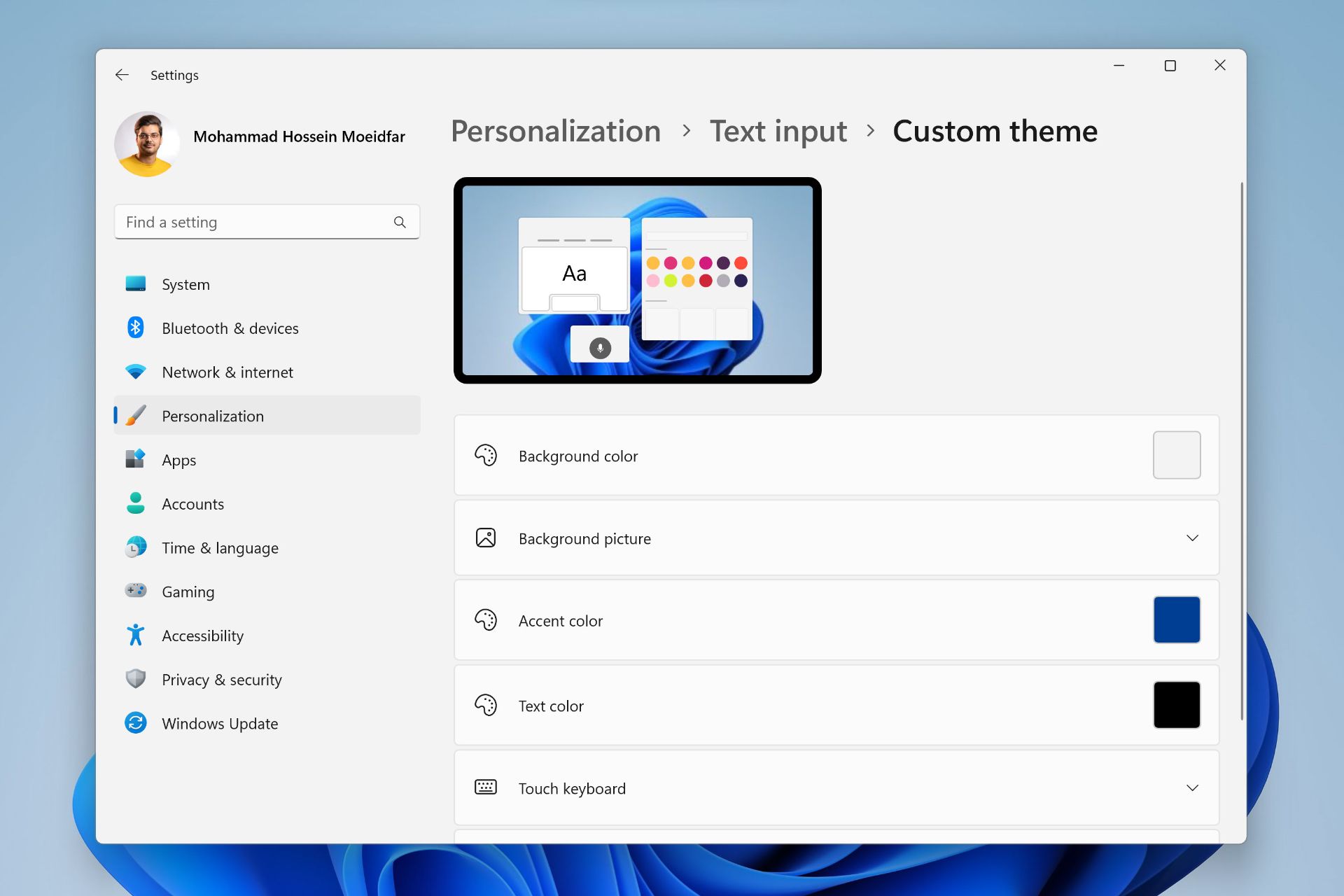The width and height of the screenshot is (1344, 896).
Task: Go to Privacy & security settings
Action: click(x=267, y=680)
